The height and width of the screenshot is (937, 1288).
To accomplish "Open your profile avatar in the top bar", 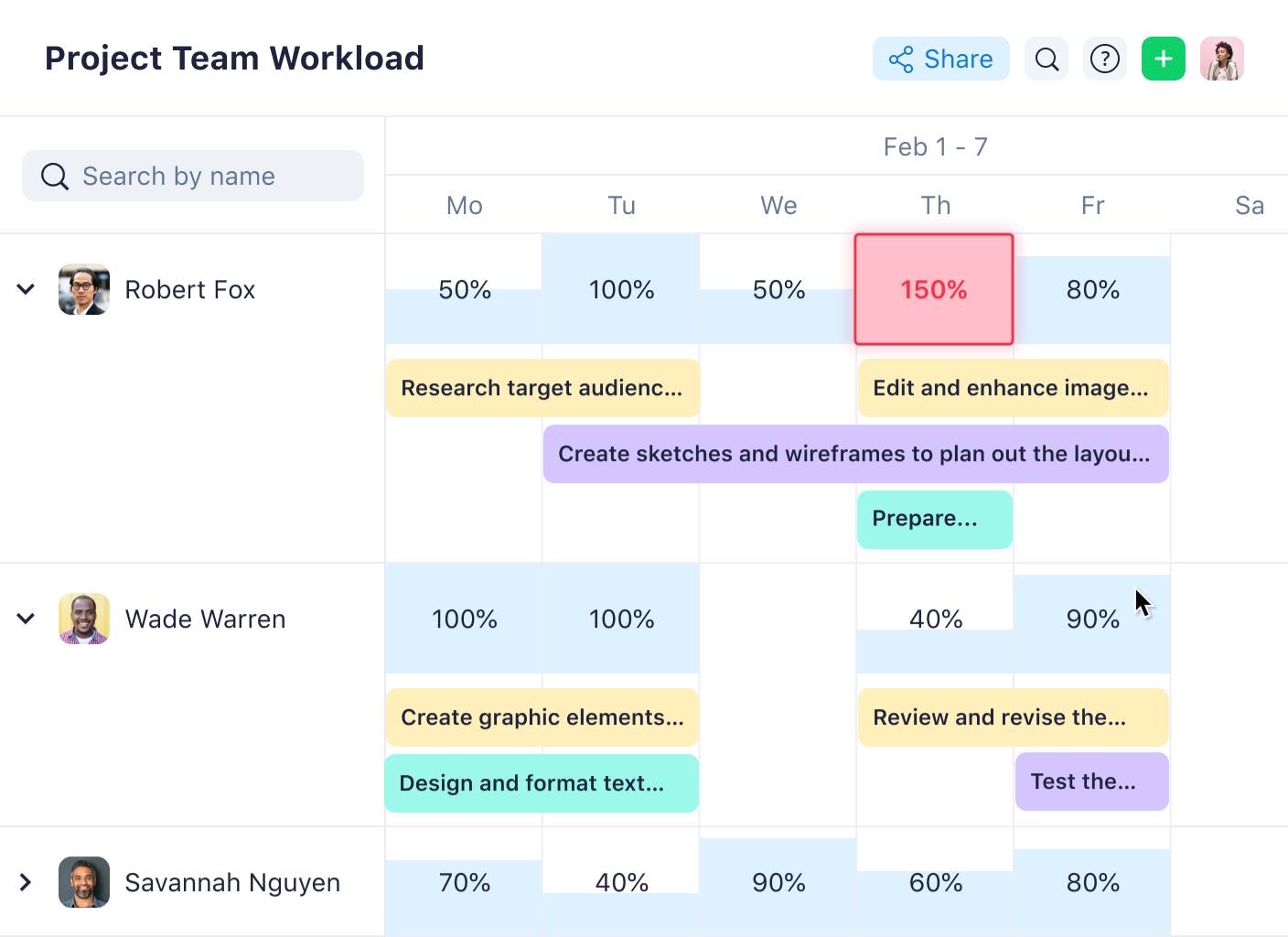I will coord(1222,59).
